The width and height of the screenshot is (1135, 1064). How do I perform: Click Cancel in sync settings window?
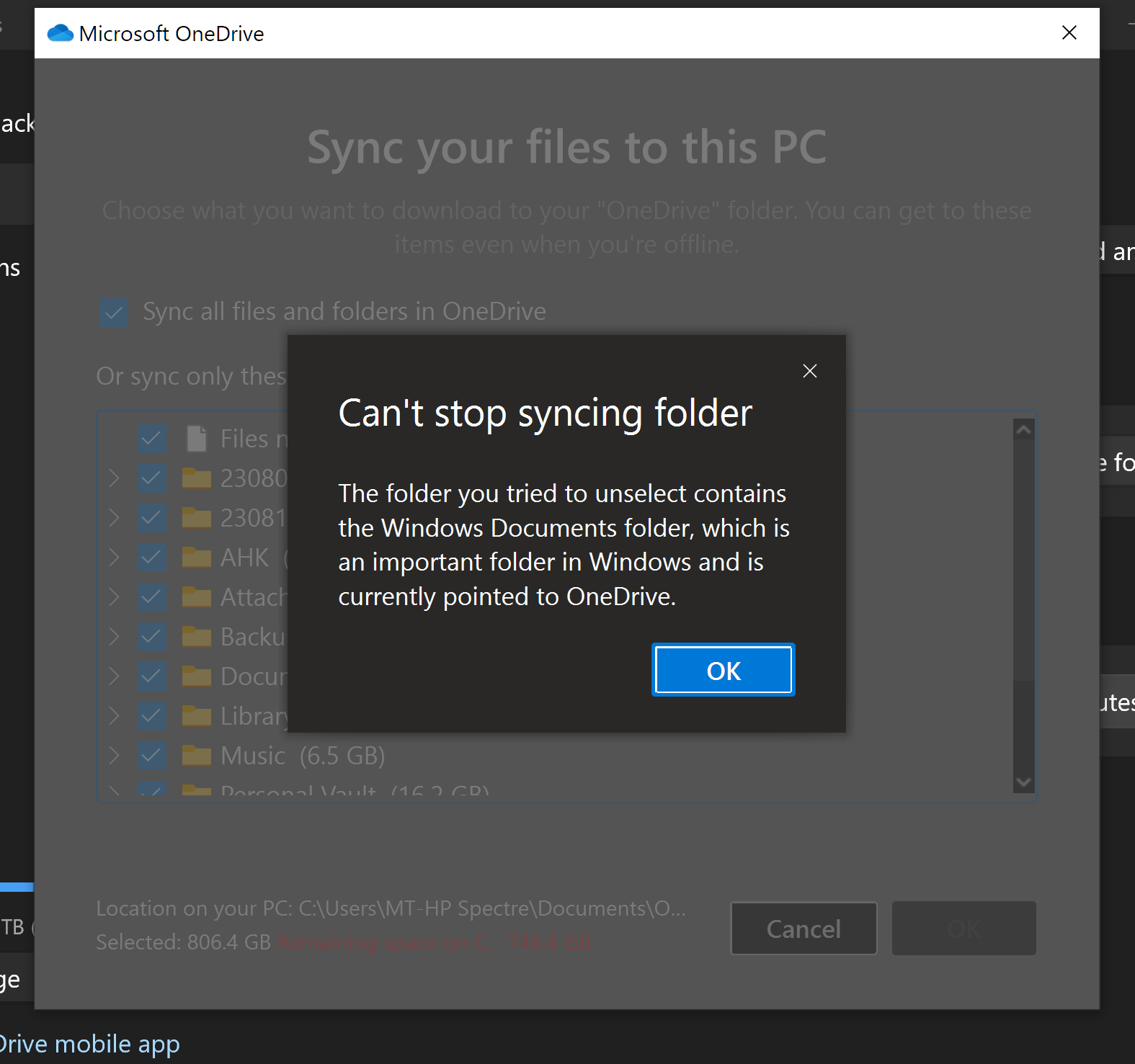pos(804,929)
